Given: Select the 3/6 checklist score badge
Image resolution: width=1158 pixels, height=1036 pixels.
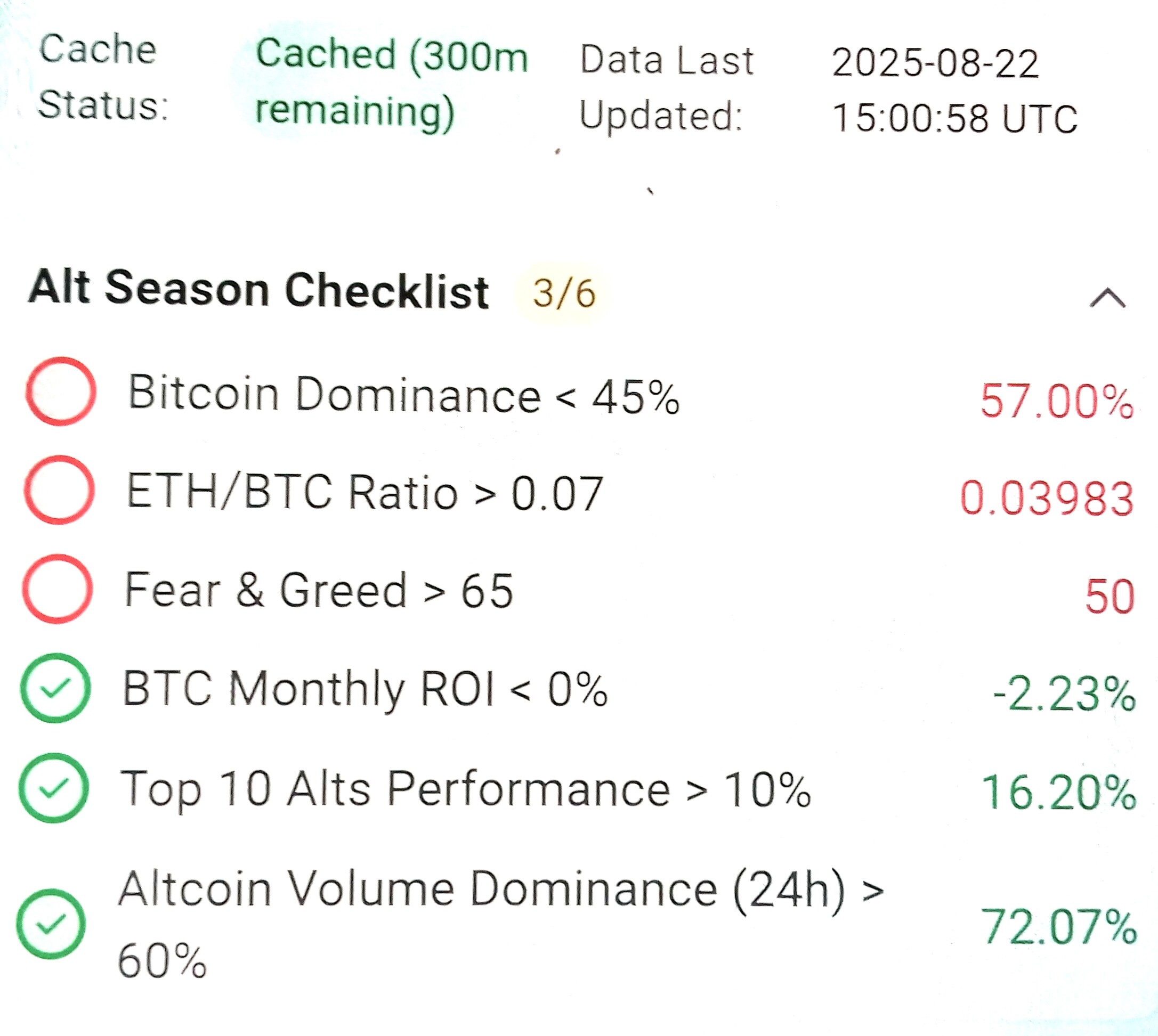Looking at the screenshot, I should (564, 293).
